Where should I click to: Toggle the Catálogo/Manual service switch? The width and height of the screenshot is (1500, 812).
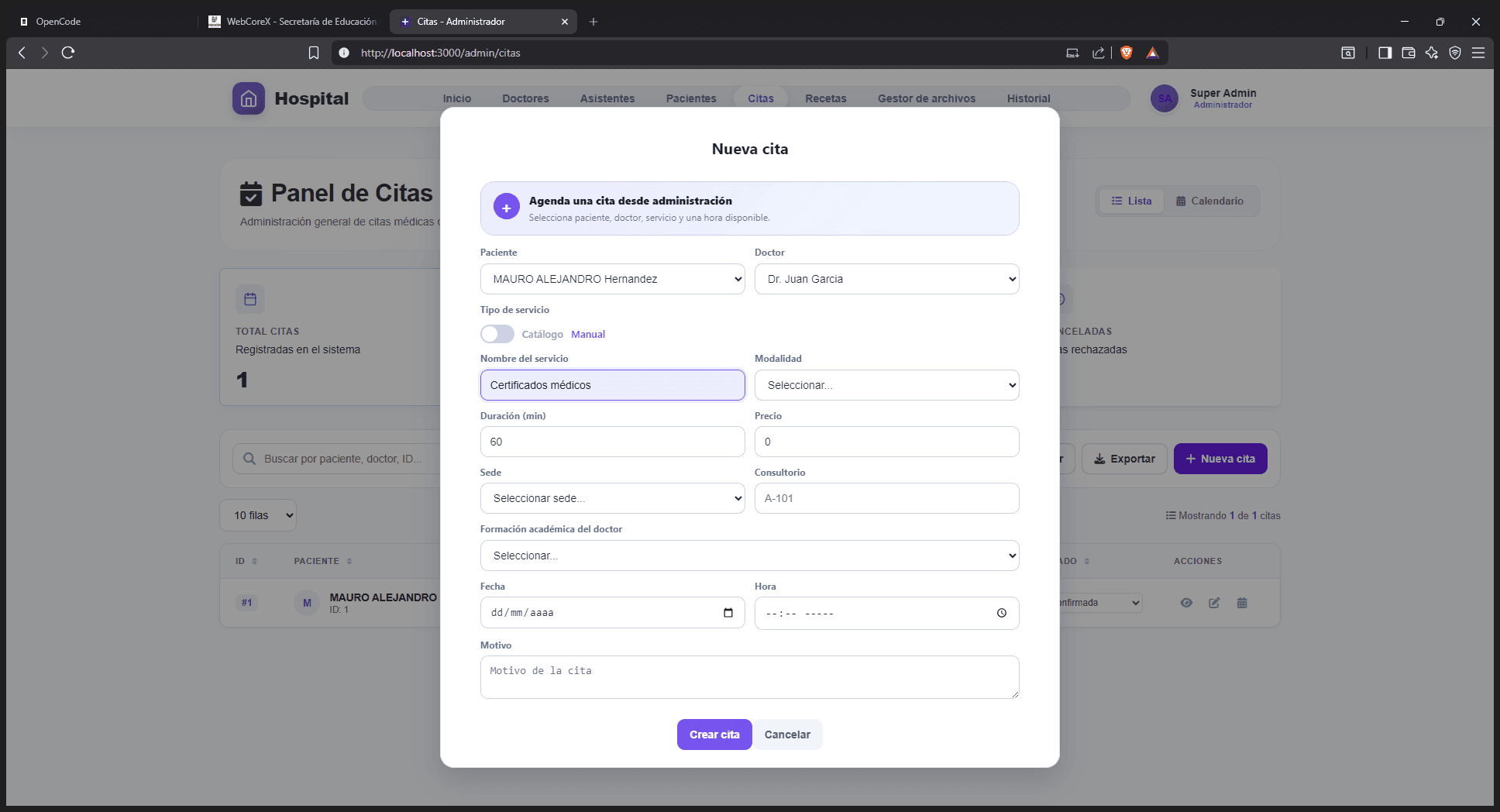tap(497, 334)
